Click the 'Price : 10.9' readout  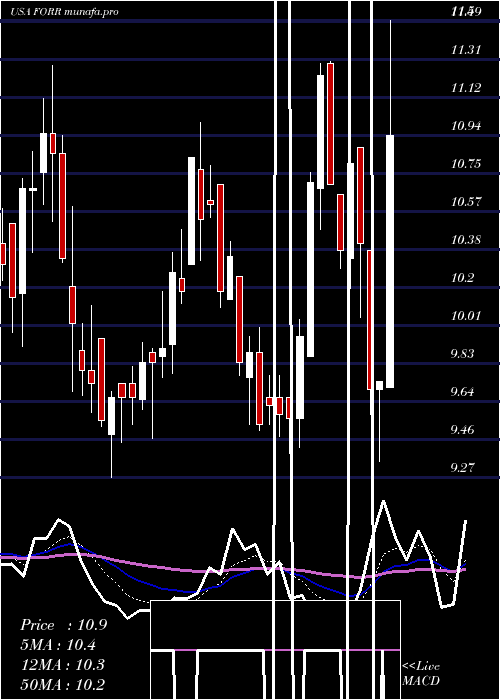64,625
